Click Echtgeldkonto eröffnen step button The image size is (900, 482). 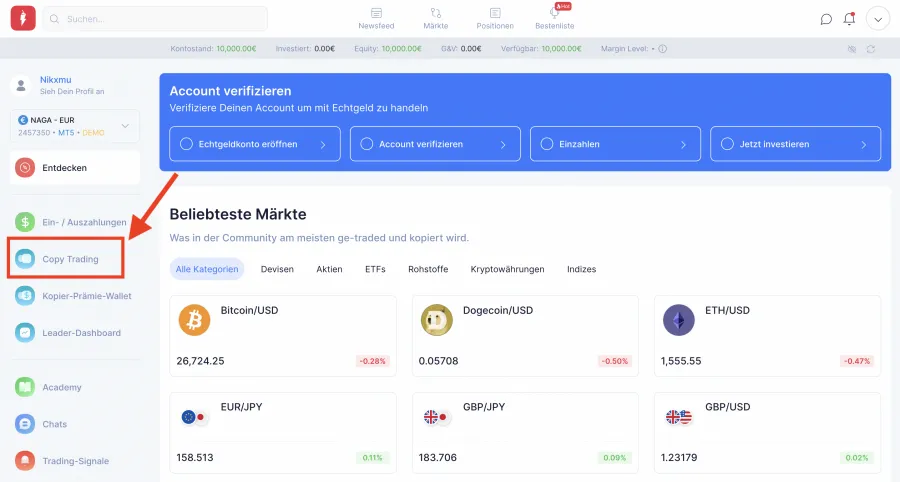[x=255, y=144]
